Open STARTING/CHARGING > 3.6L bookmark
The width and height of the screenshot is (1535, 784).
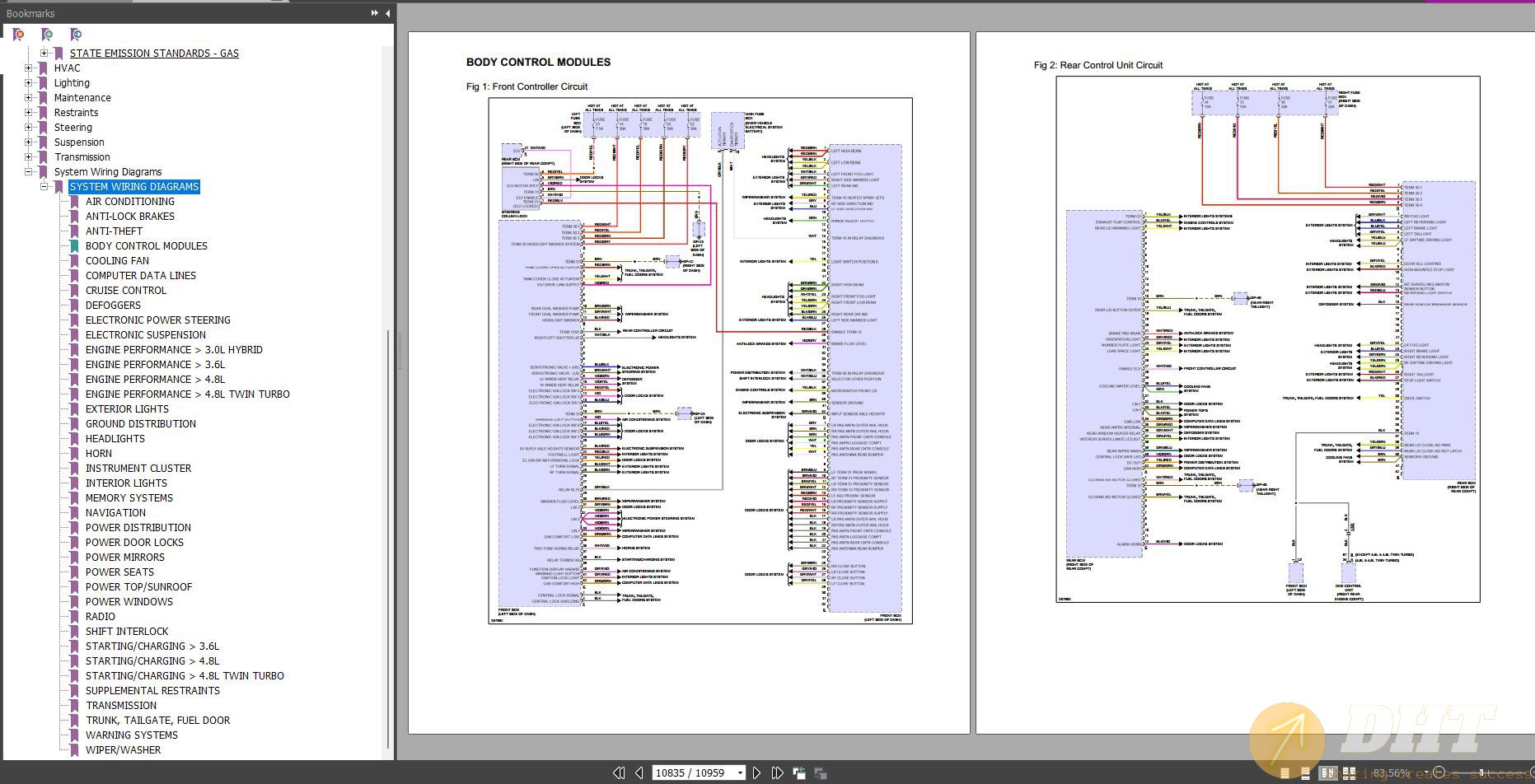[x=152, y=646]
